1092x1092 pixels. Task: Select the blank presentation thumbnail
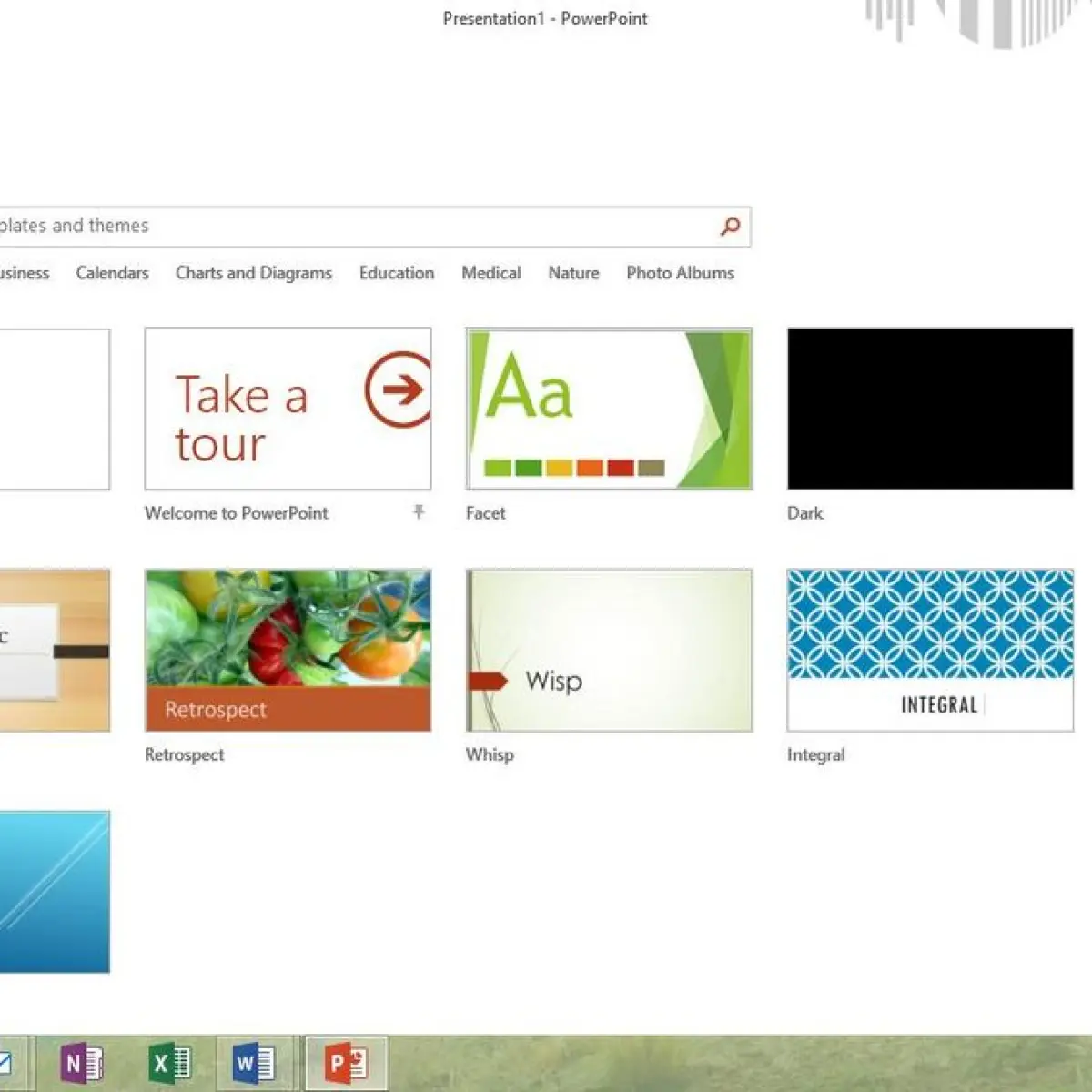[55, 409]
